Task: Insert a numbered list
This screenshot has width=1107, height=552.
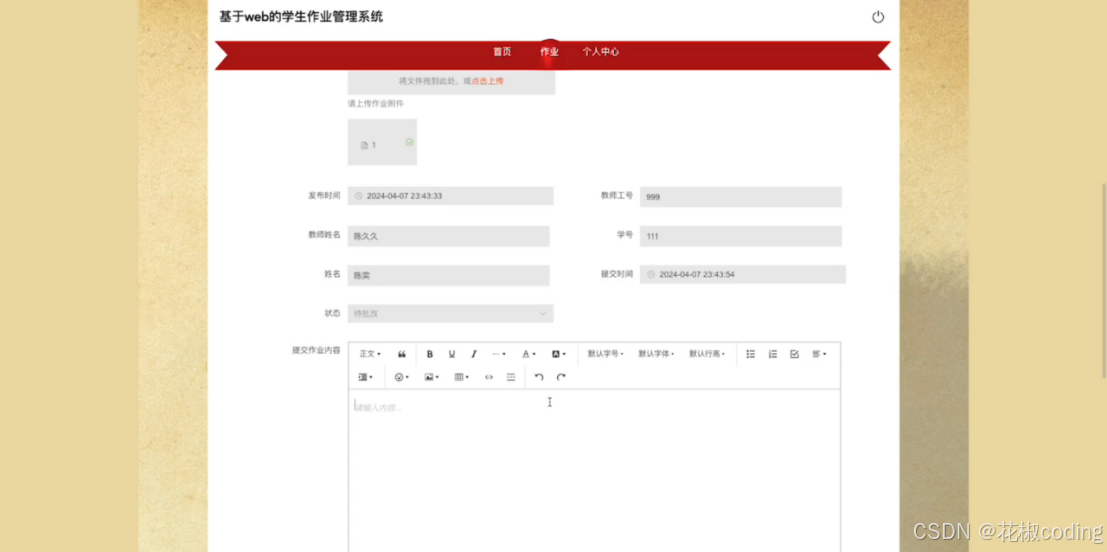Action: pyautogui.click(x=772, y=354)
